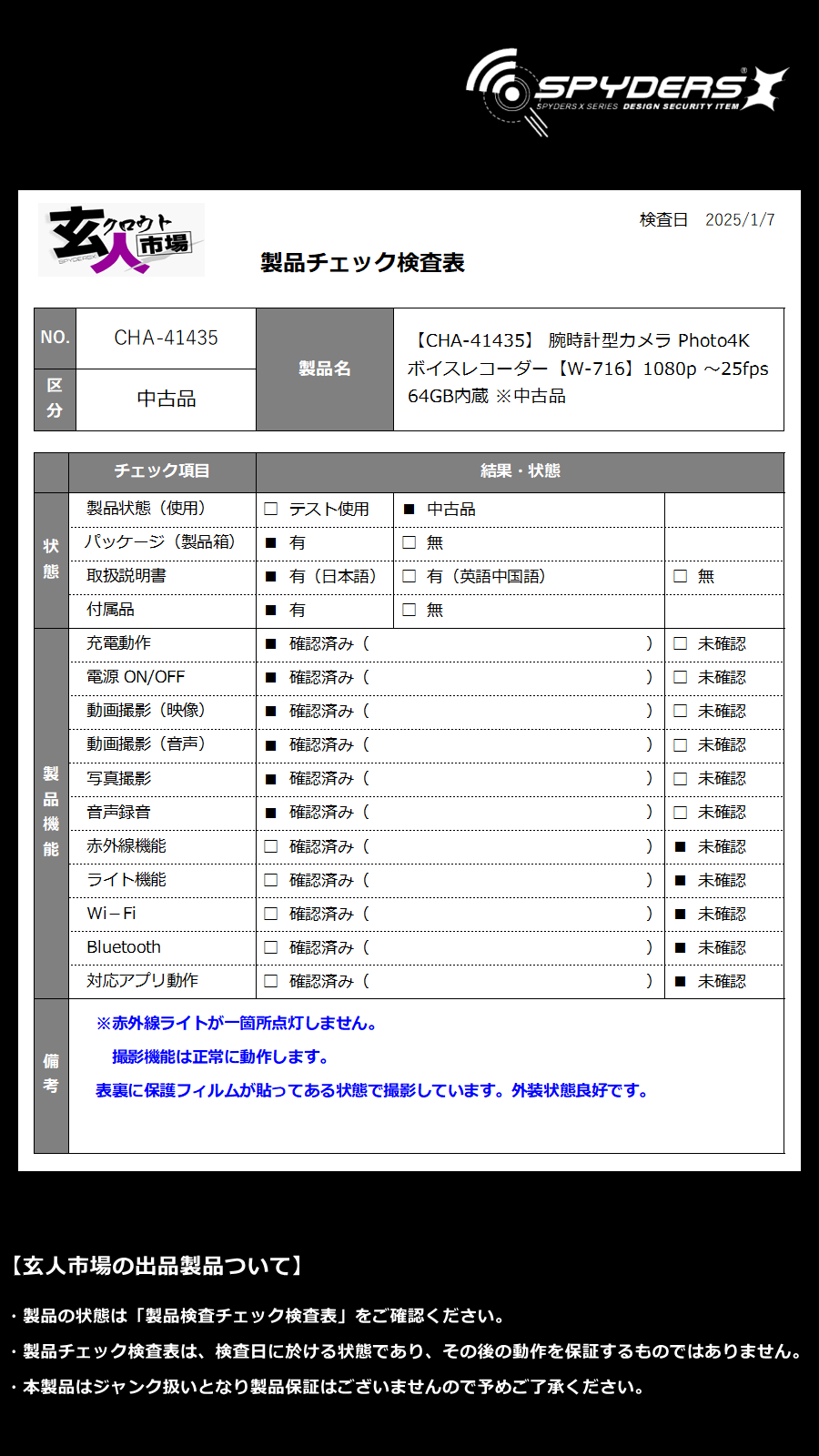819x1456 pixels.
Task: Click the 撮影機能は正常に動作します remark
Action: (220, 1057)
